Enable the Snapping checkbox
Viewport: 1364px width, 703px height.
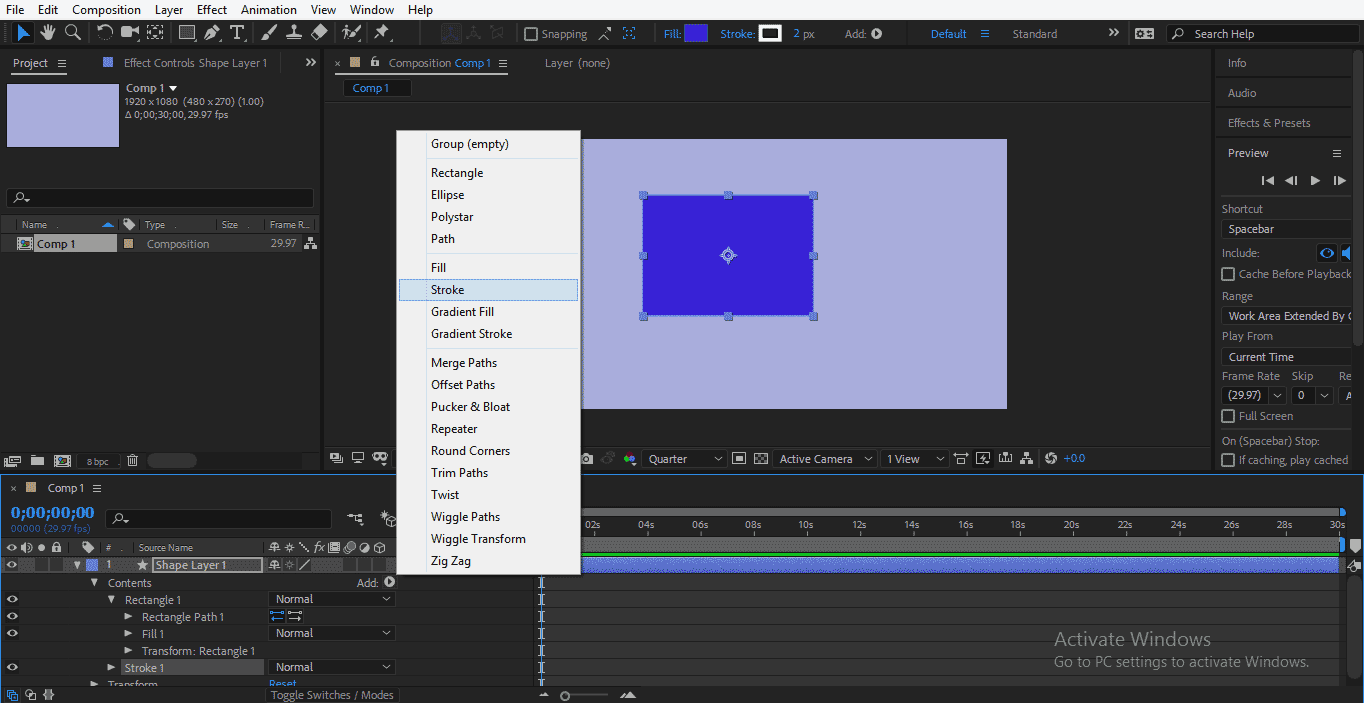pos(531,33)
